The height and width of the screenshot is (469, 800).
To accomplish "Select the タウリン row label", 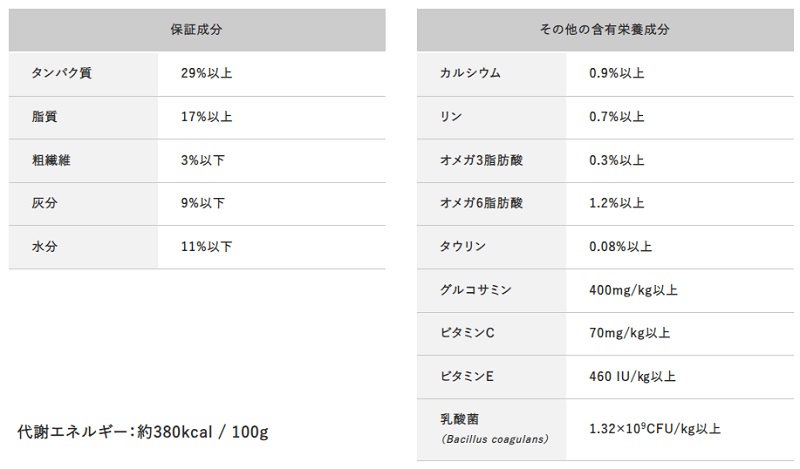I will (x=464, y=246).
